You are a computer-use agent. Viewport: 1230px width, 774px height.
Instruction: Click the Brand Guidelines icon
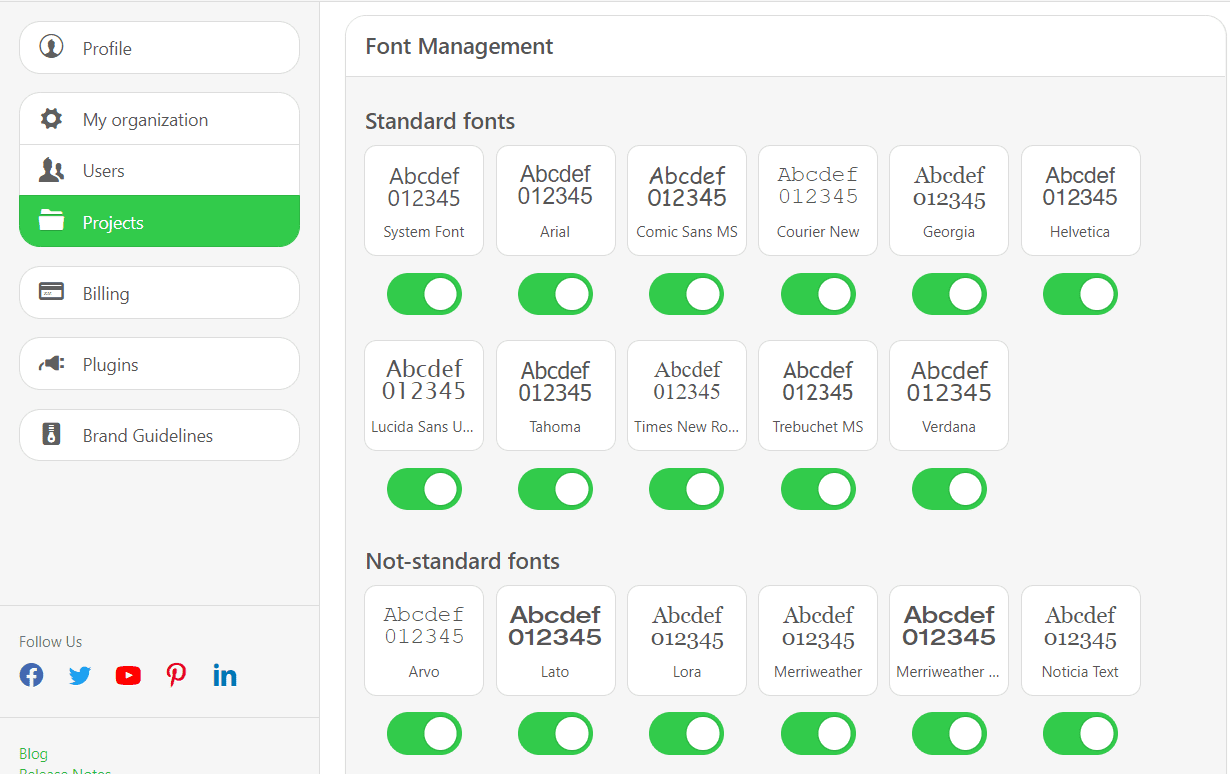coord(51,434)
